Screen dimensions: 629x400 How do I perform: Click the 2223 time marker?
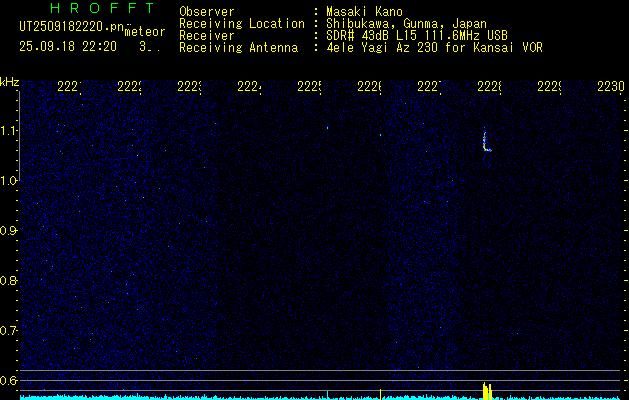coord(189,87)
